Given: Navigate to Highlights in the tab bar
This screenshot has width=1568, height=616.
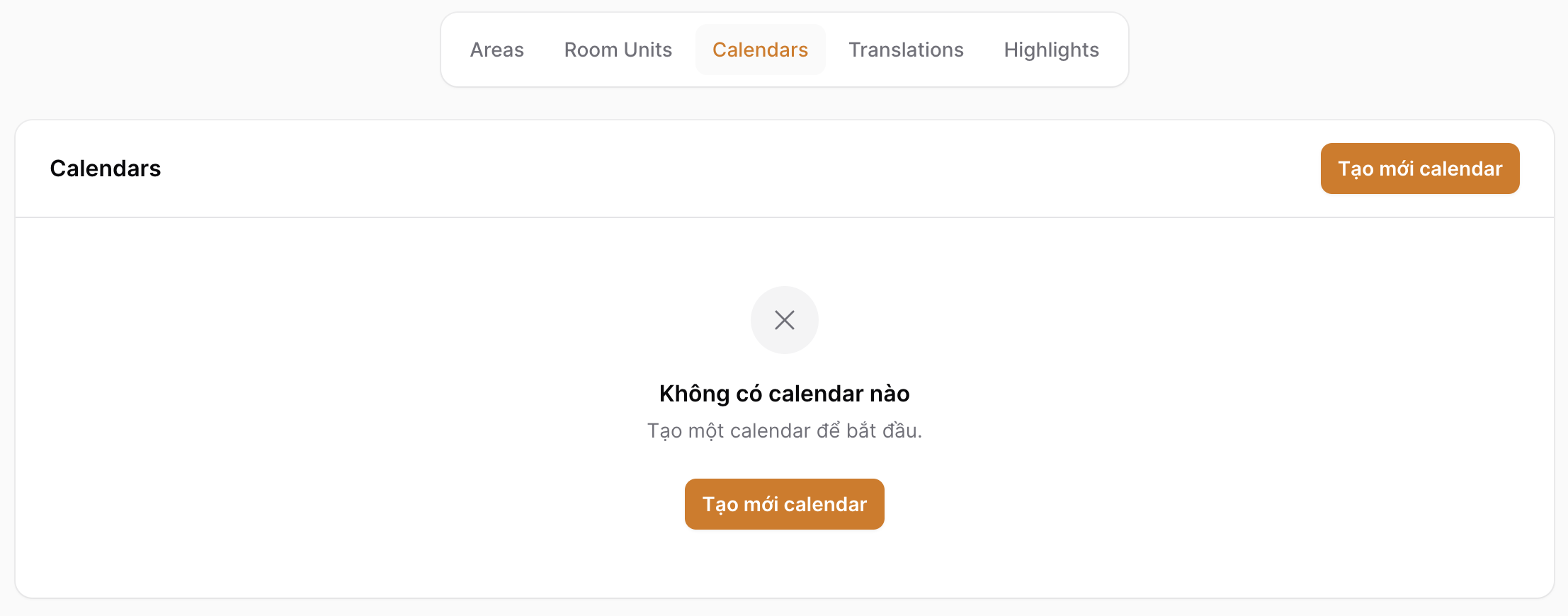Looking at the screenshot, I should tap(1051, 50).
